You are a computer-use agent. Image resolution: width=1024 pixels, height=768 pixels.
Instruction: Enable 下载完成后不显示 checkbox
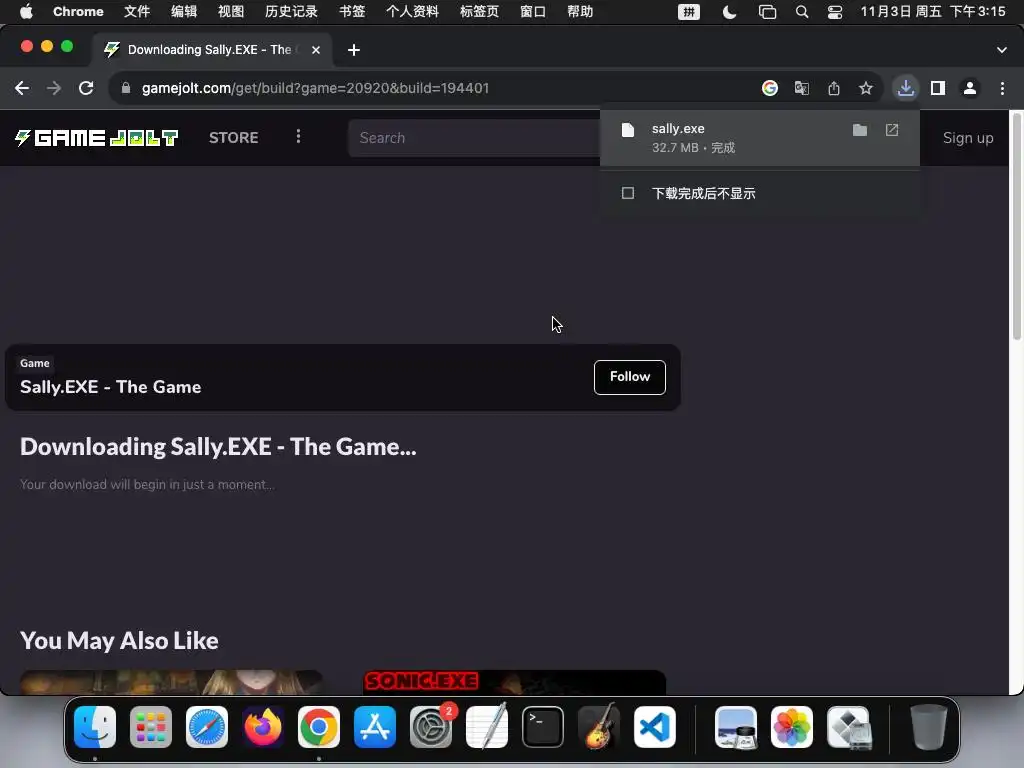tap(628, 193)
